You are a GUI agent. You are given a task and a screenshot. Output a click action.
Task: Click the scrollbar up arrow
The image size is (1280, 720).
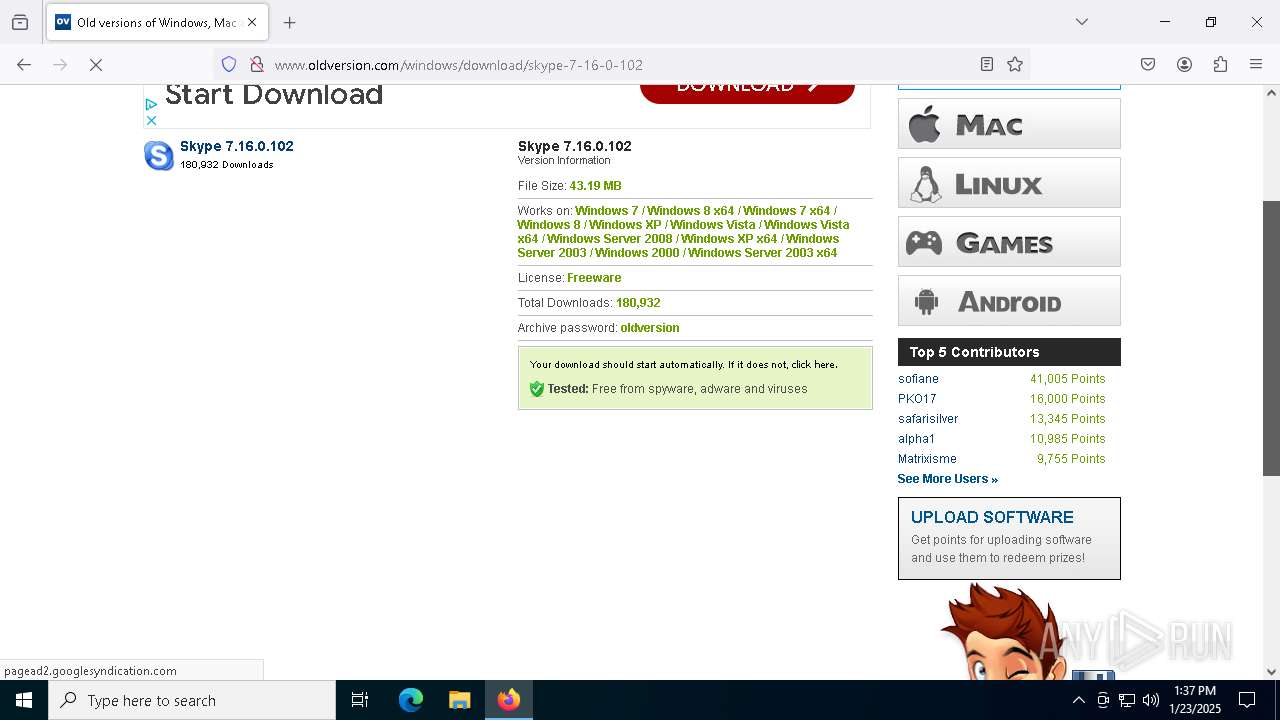1271,93
